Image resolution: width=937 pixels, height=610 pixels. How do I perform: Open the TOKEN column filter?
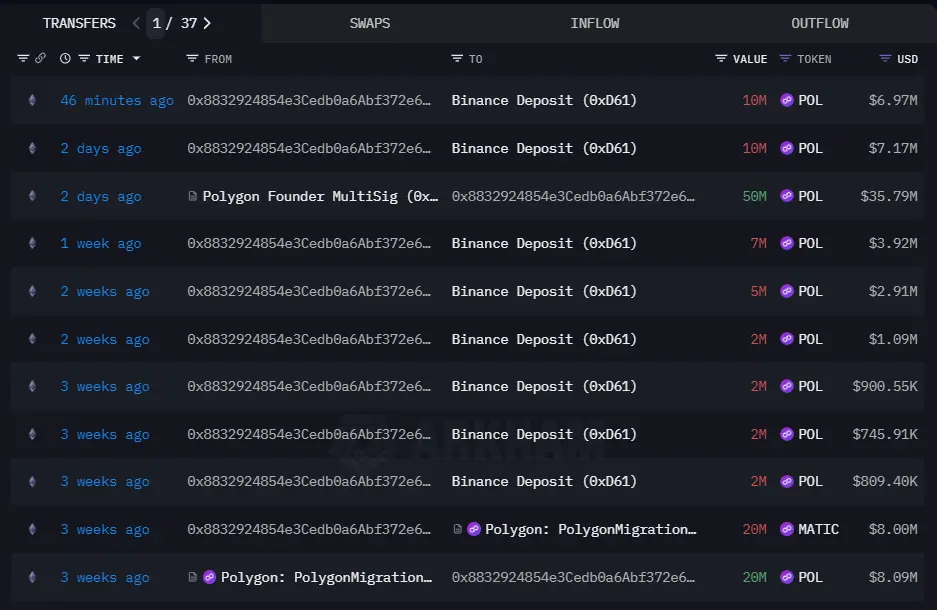(x=785, y=59)
